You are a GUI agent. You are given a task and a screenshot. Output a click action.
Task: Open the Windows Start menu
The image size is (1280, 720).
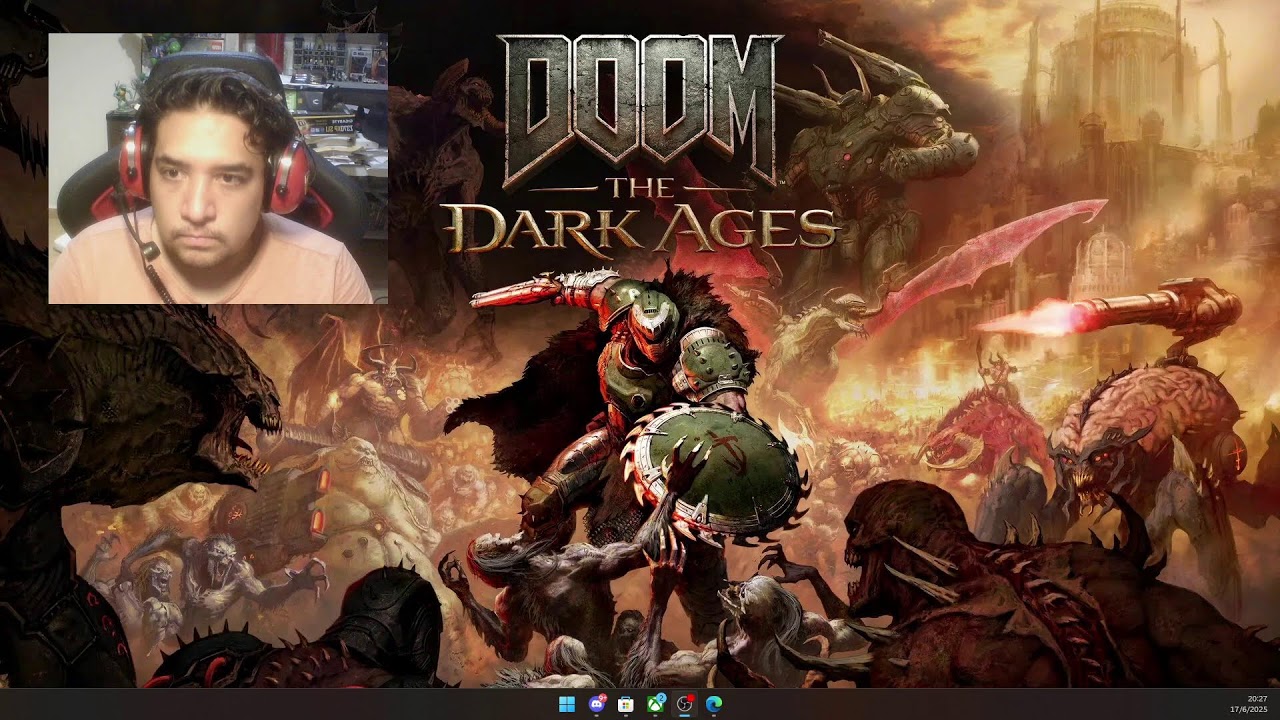click(567, 704)
